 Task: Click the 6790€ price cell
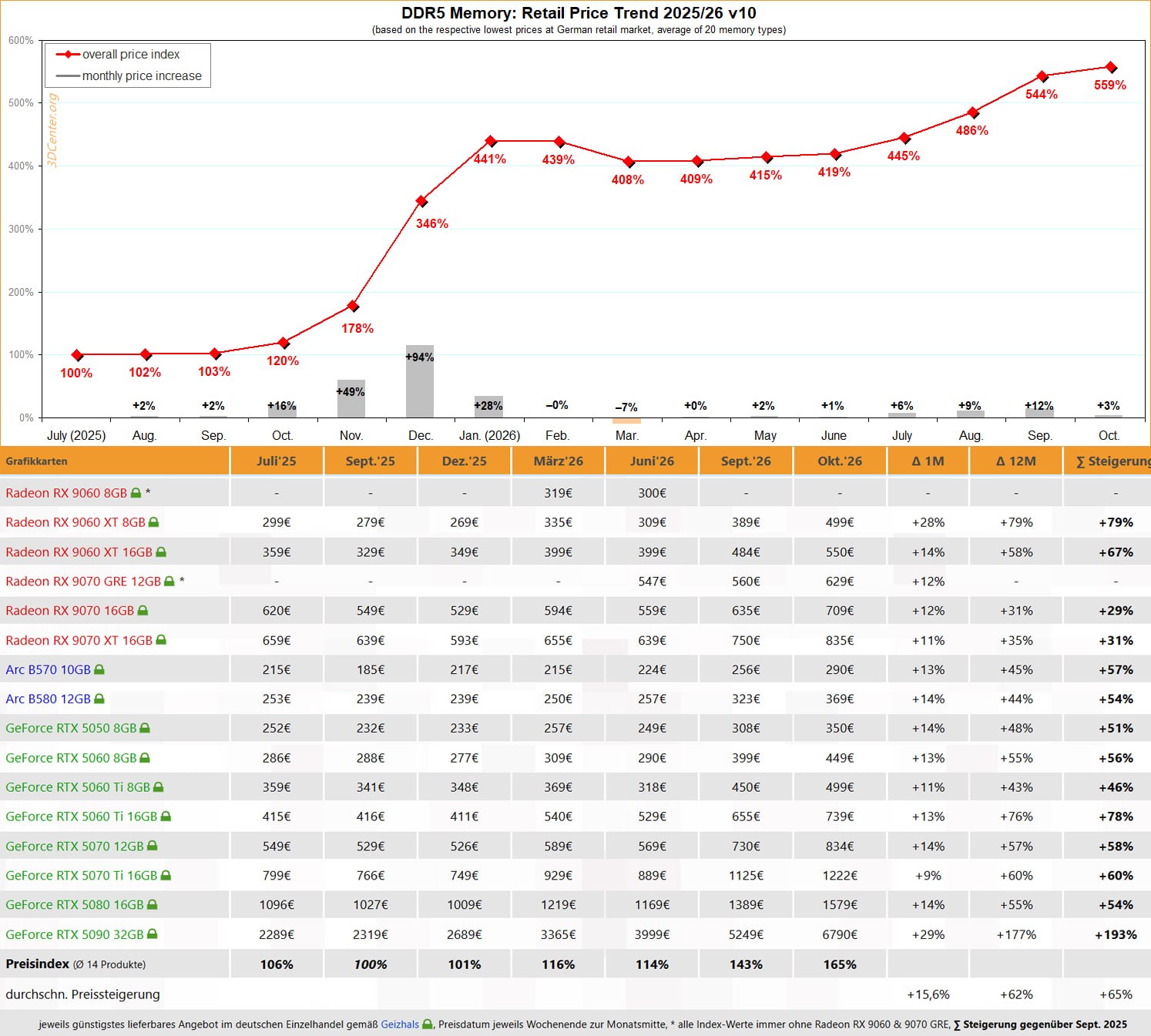point(840,934)
